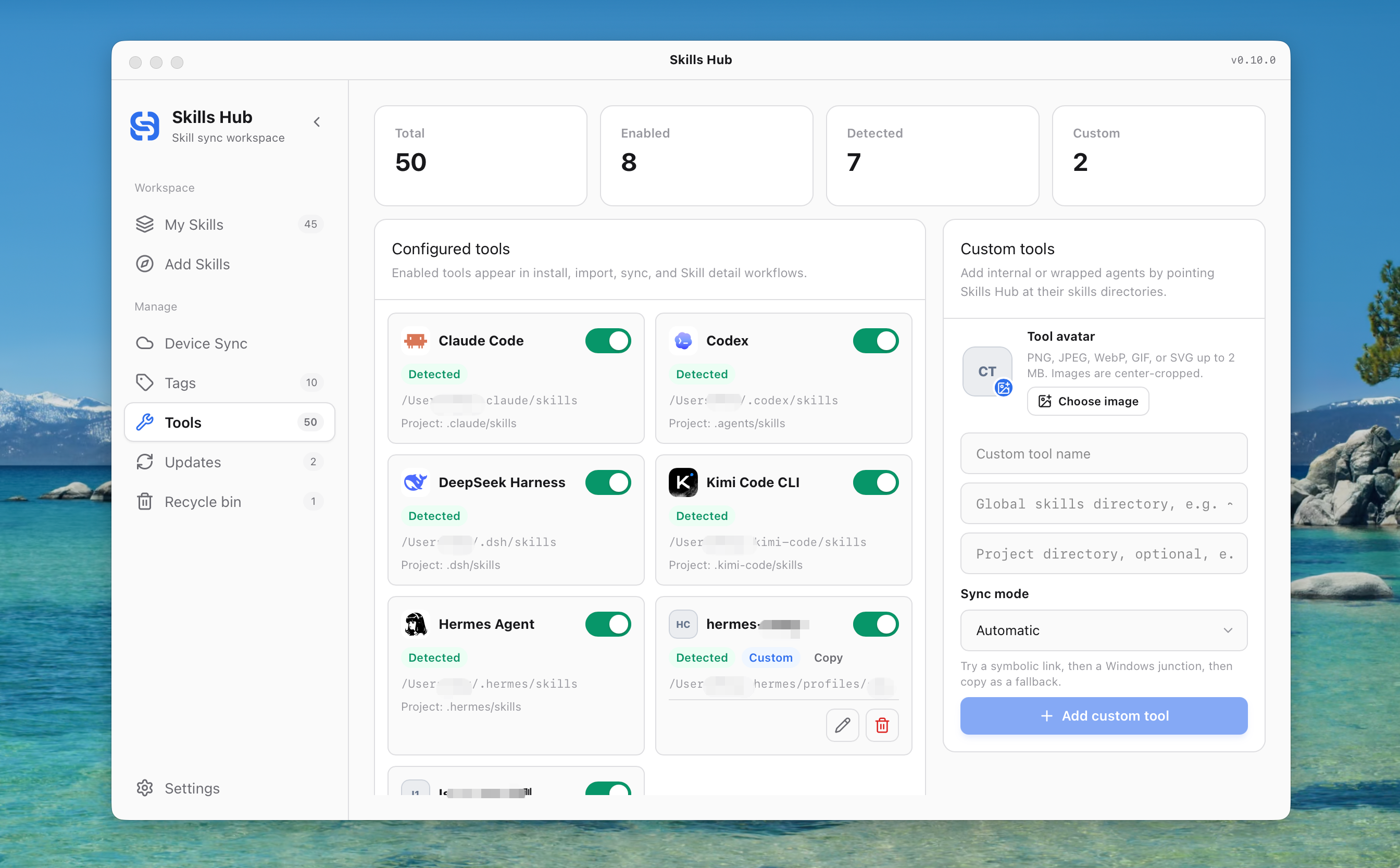This screenshot has height=868, width=1400.
Task: Open the Recycle bin
Action: click(229, 502)
